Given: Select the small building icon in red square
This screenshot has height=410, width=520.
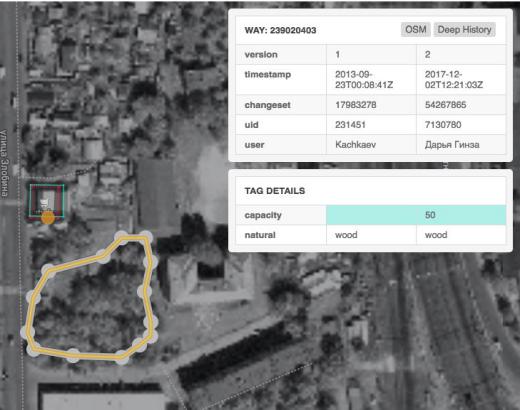Looking at the screenshot, I should tap(45, 203).
